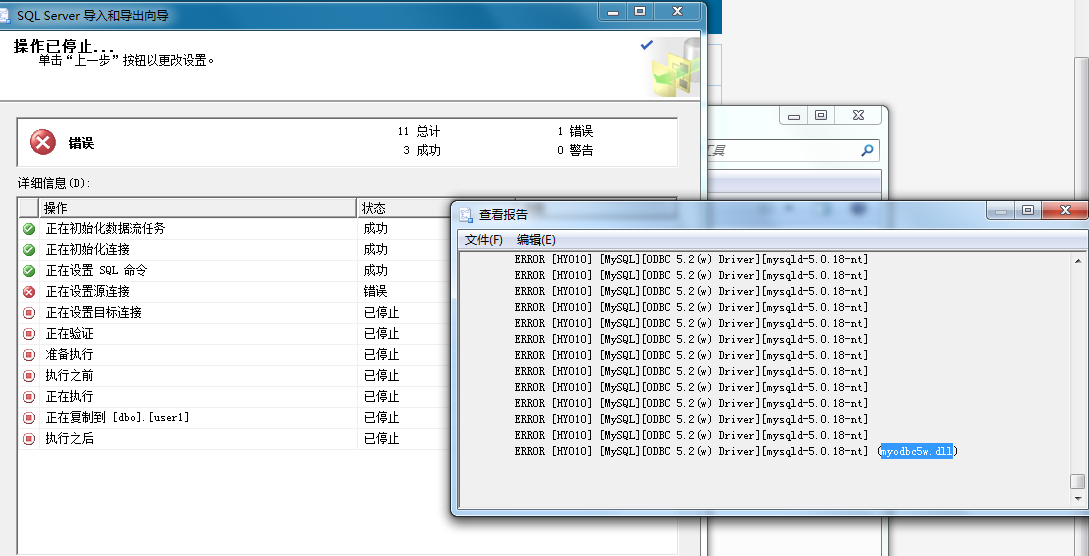This screenshot has height=556, width=1089.
Task: Click success icon beside 正在设置 SQL 命令
Action: point(28,271)
